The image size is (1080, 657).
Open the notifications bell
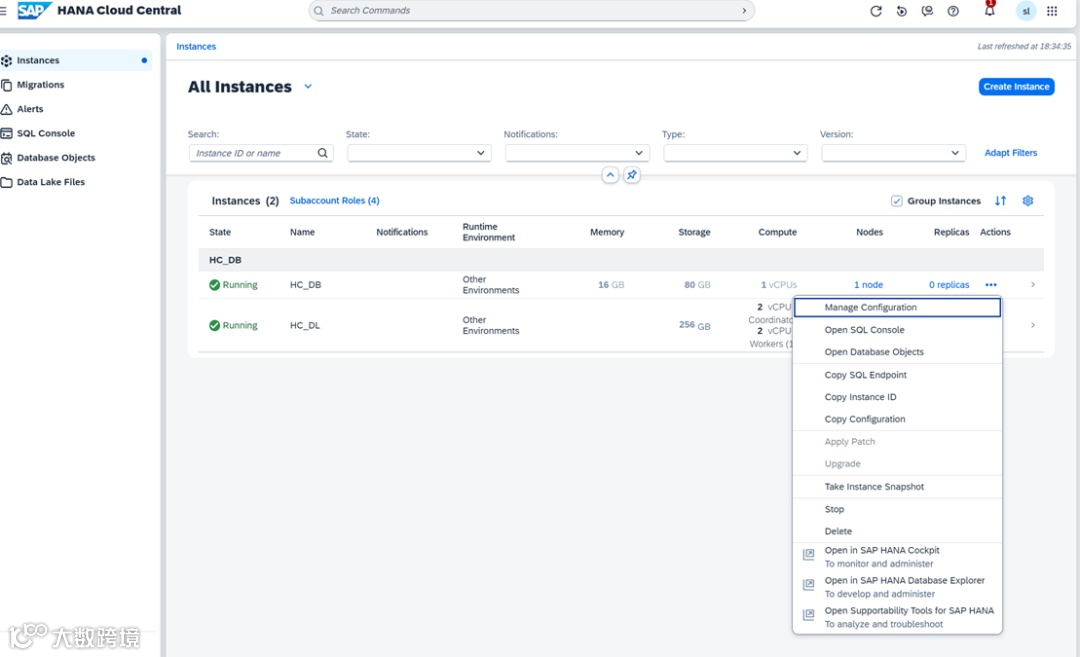[x=990, y=10]
